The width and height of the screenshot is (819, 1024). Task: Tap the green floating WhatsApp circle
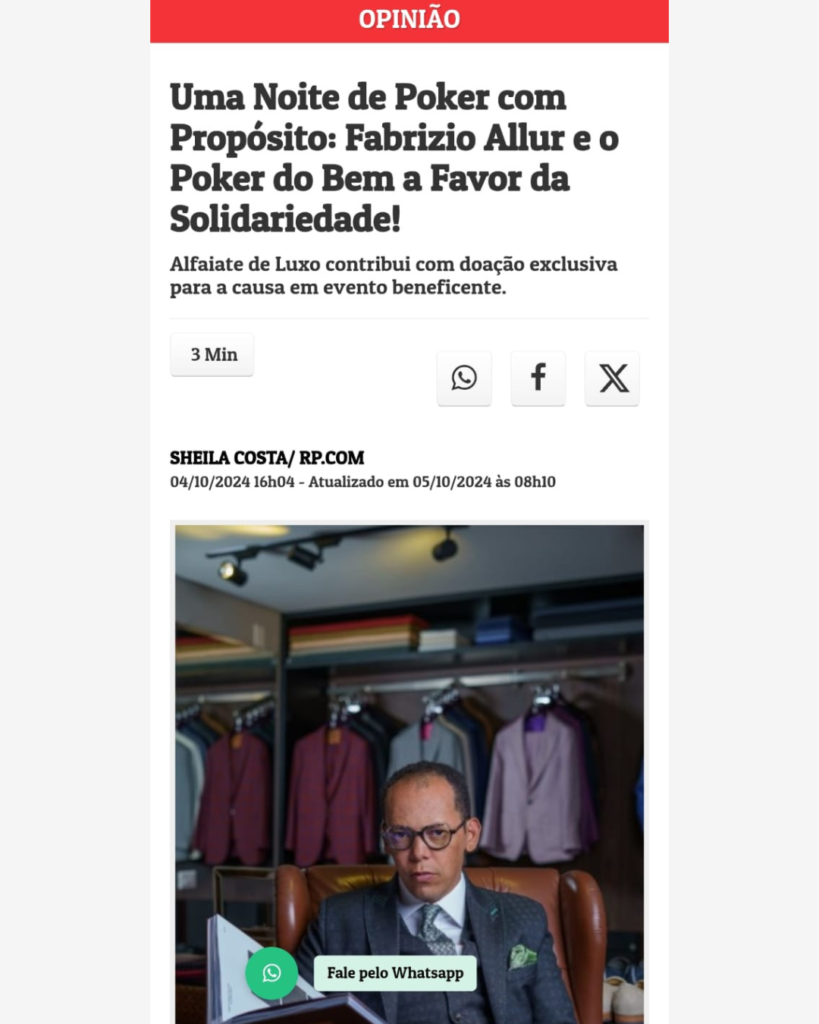[x=272, y=973]
